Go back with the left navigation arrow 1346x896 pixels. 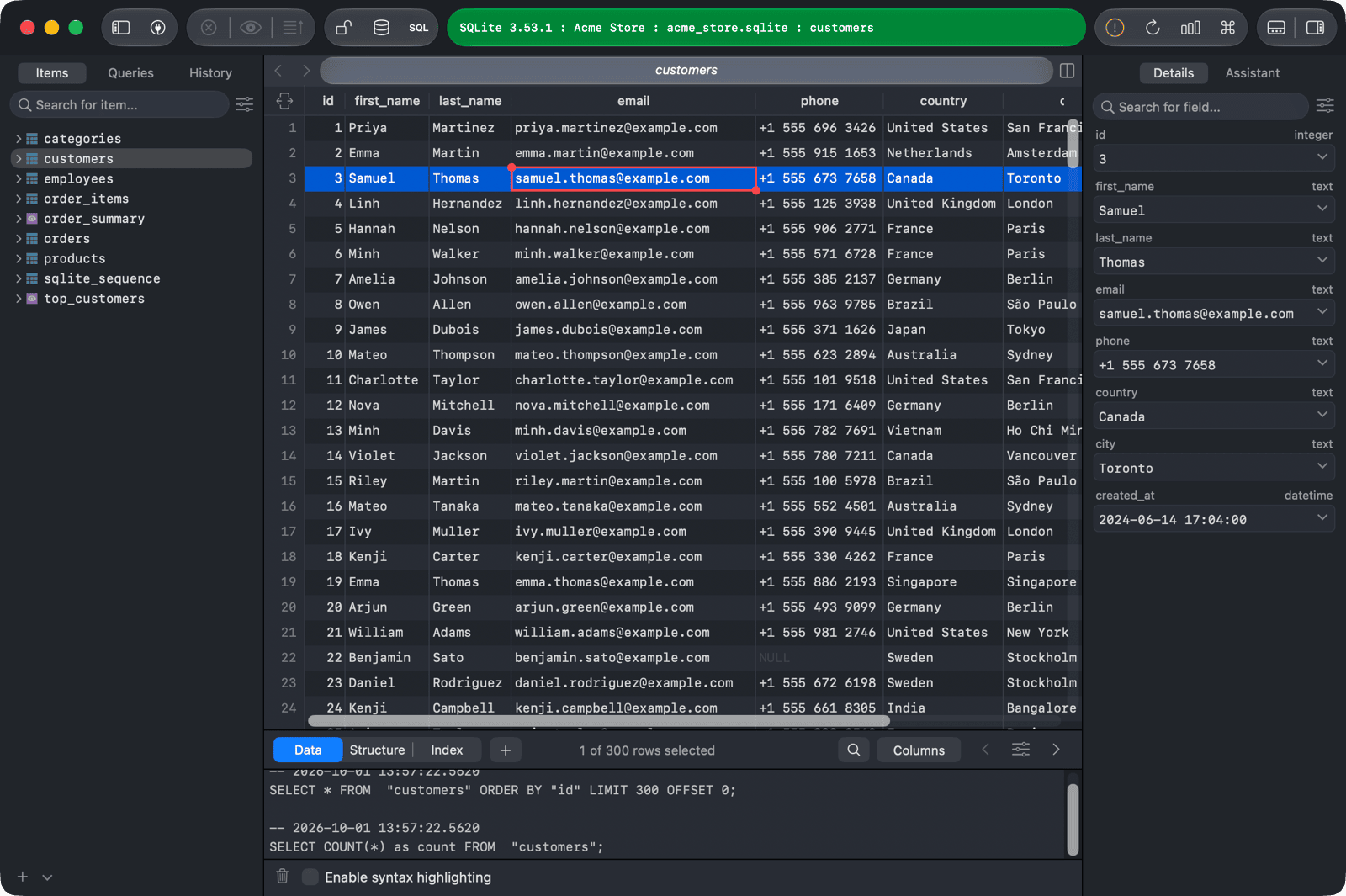[278, 71]
